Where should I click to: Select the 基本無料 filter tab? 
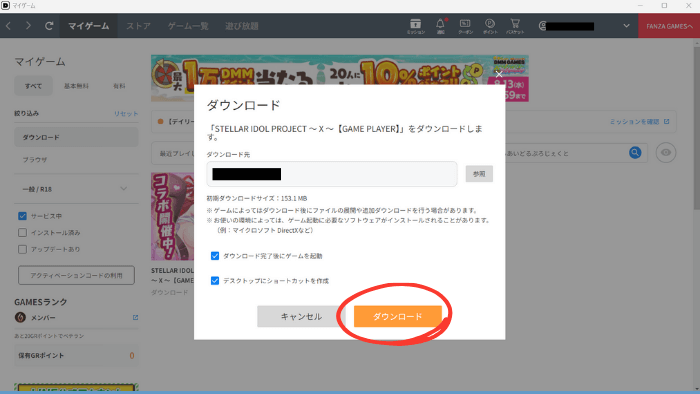pos(76,86)
